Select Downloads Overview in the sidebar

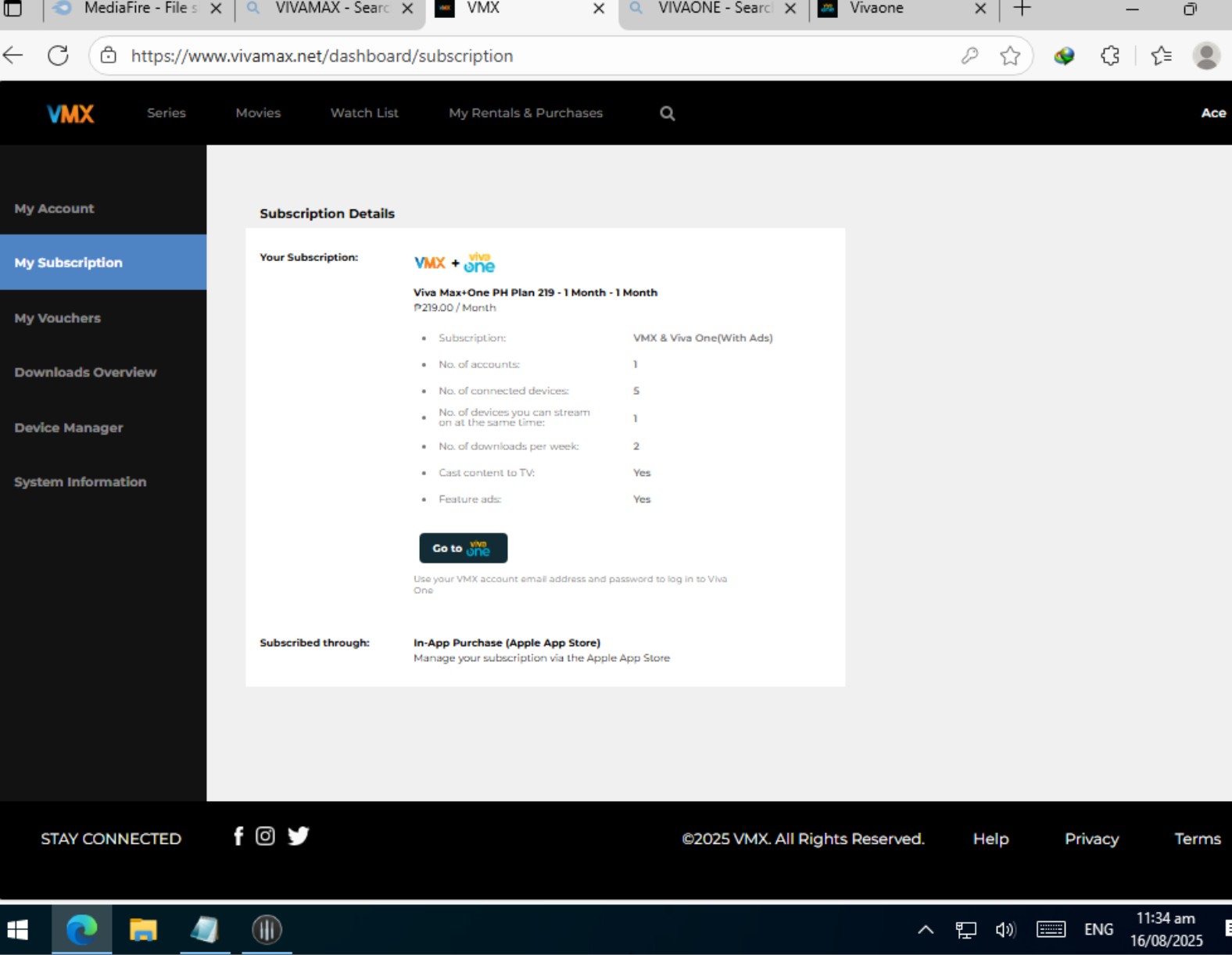point(103,372)
